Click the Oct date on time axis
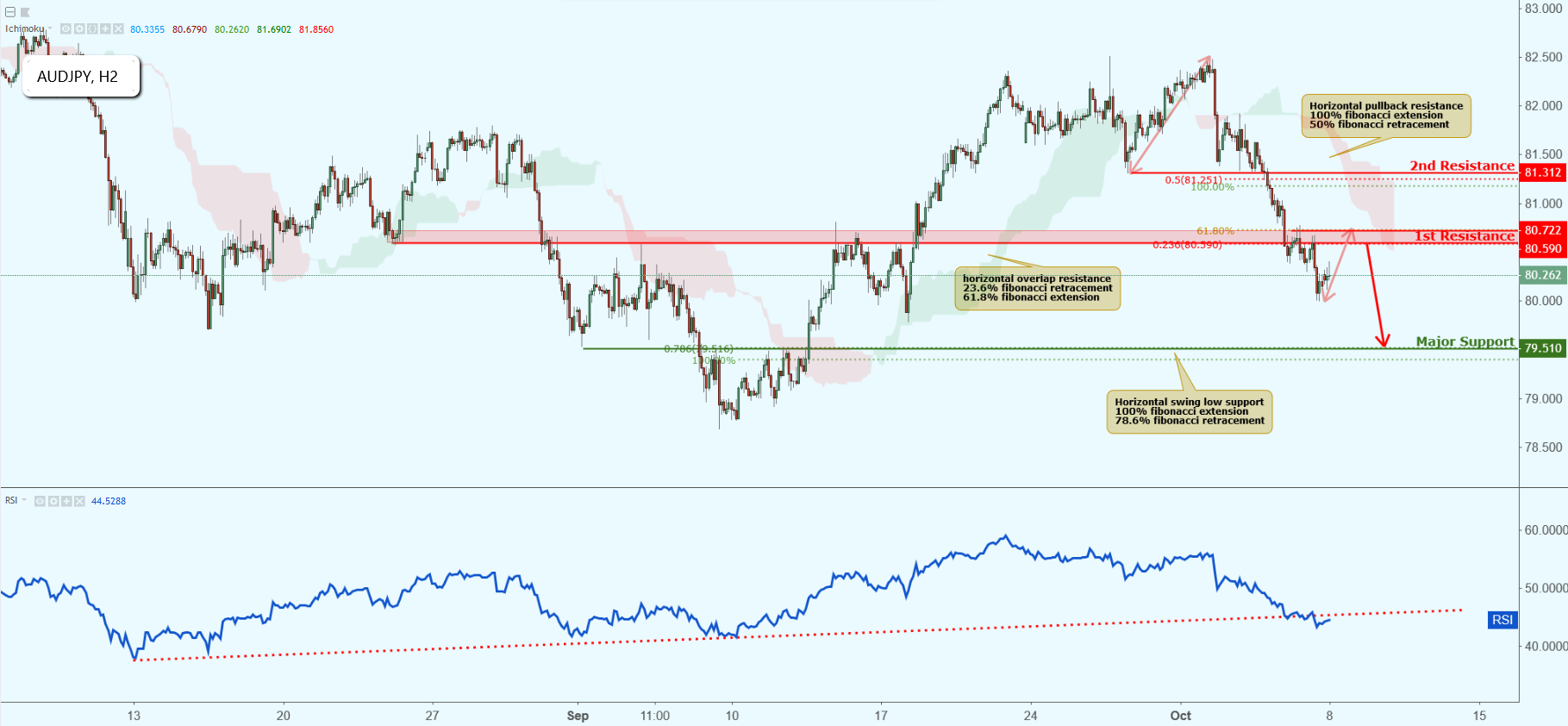 [1180, 716]
